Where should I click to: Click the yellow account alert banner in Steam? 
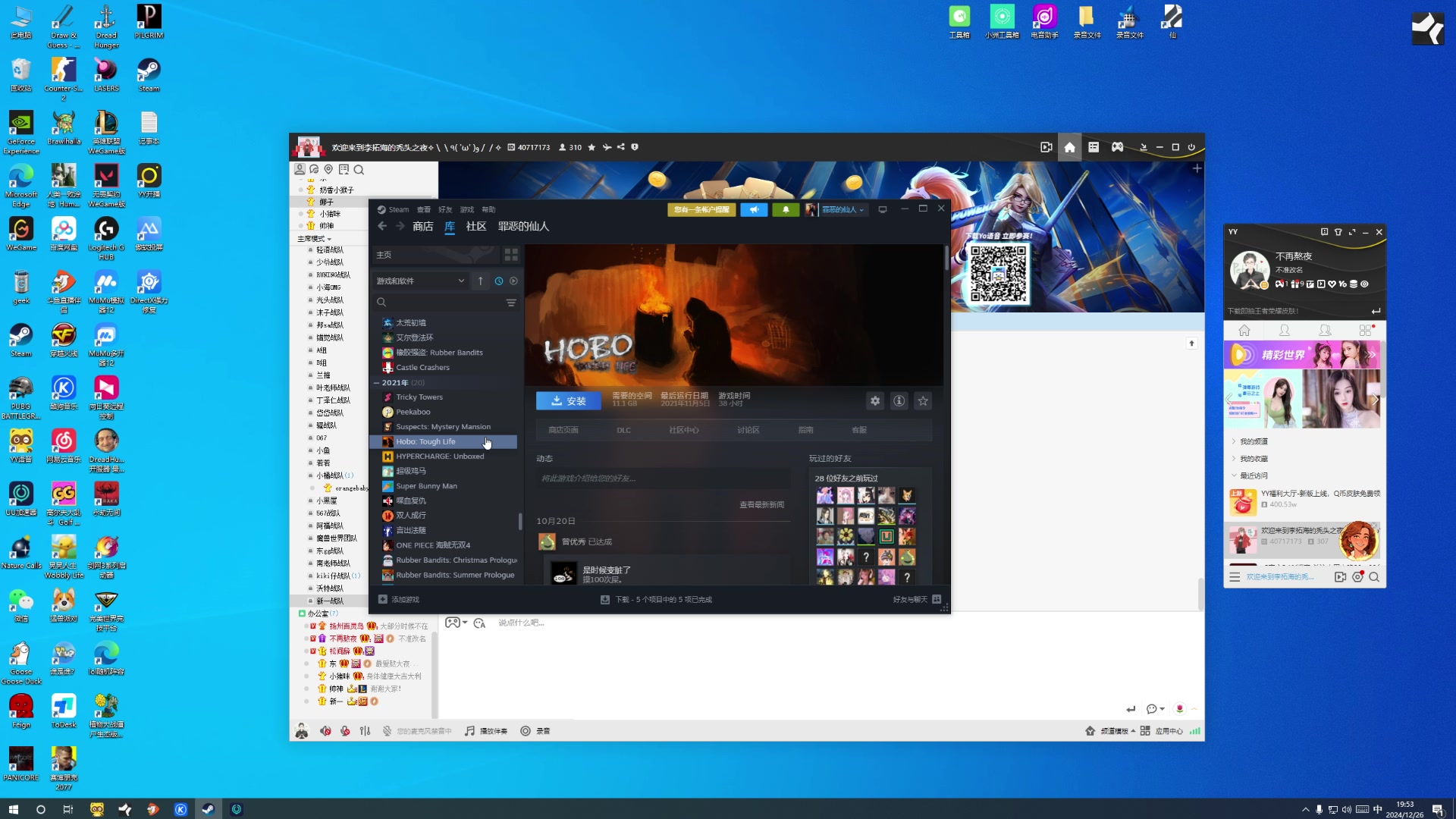[x=701, y=210]
